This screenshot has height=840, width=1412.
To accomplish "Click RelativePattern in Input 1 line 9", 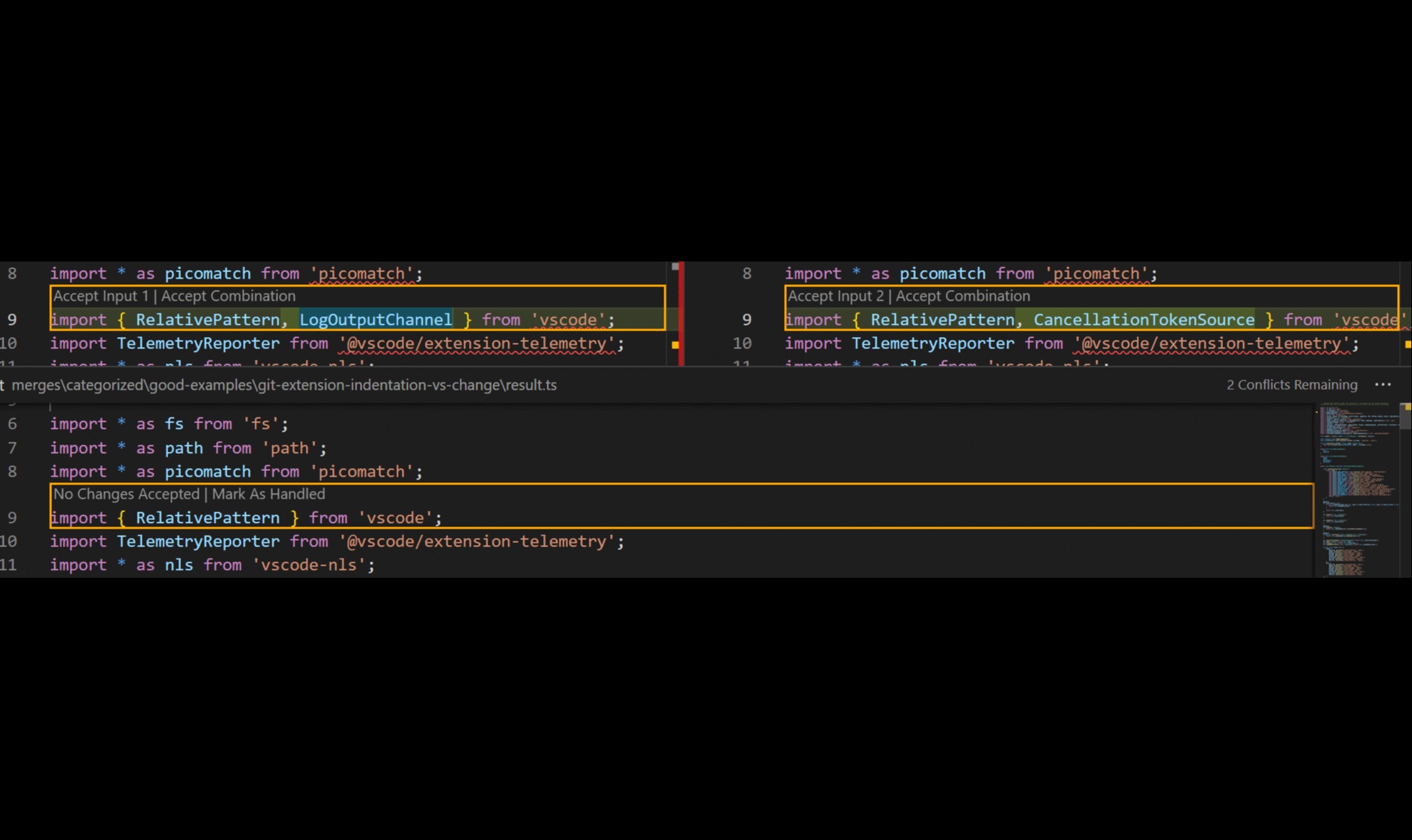I will click(207, 320).
